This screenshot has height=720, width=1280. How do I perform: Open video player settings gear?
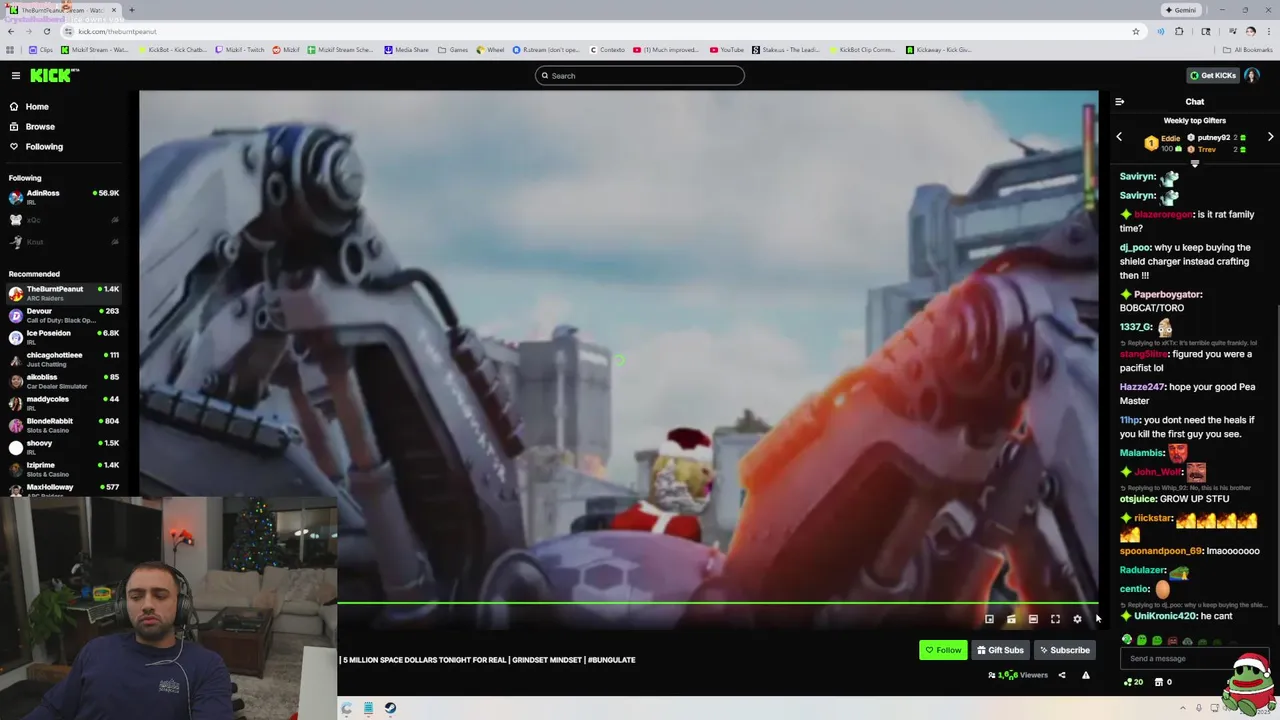pos(1077,619)
